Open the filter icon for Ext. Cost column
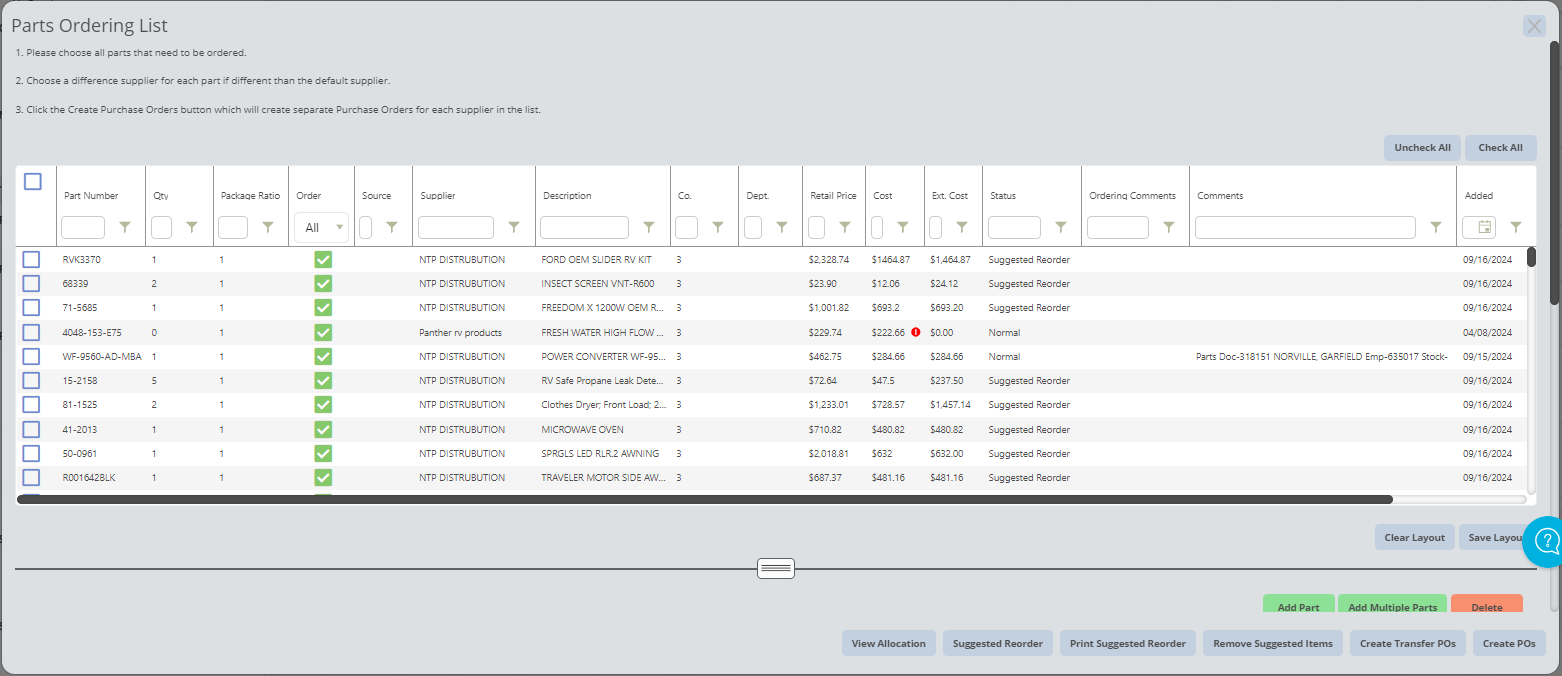1562x676 pixels. [962, 228]
